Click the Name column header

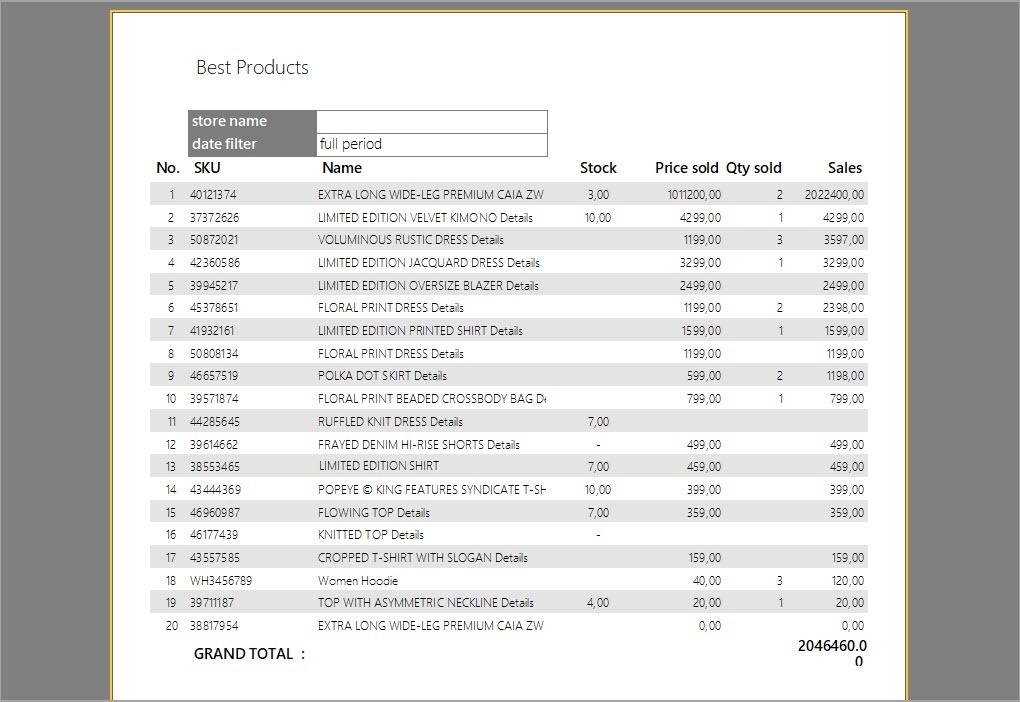click(342, 168)
